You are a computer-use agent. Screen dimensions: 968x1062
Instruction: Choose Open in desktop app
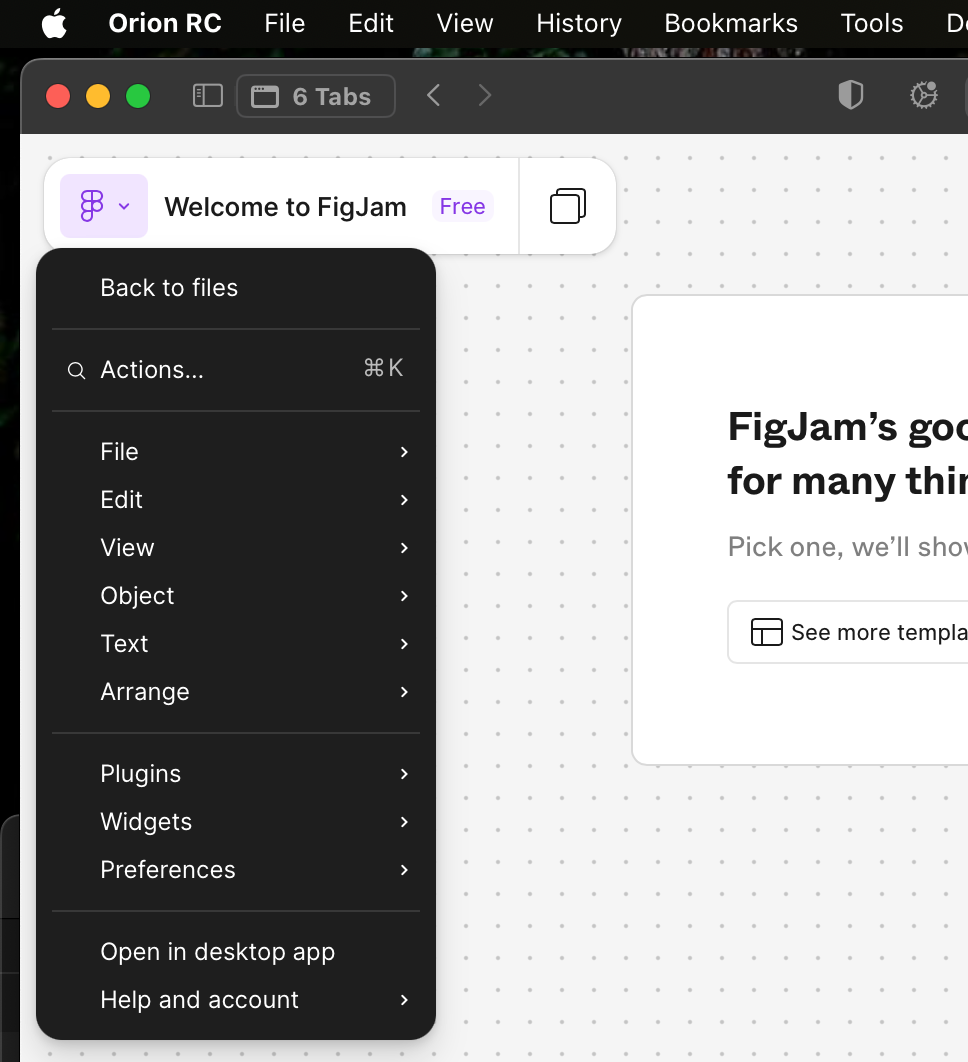tap(217, 952)
